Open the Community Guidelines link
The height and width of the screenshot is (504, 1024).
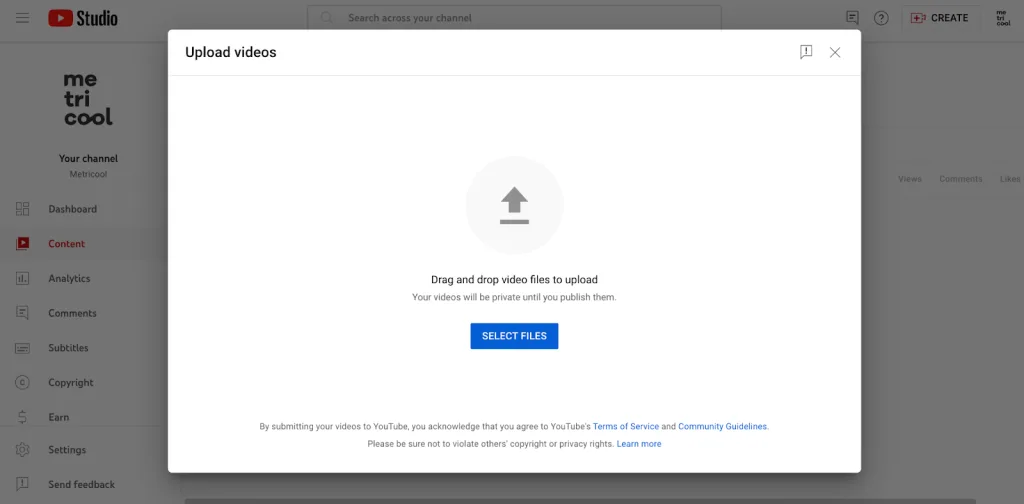pyautogui.click(x=722, y=426)
